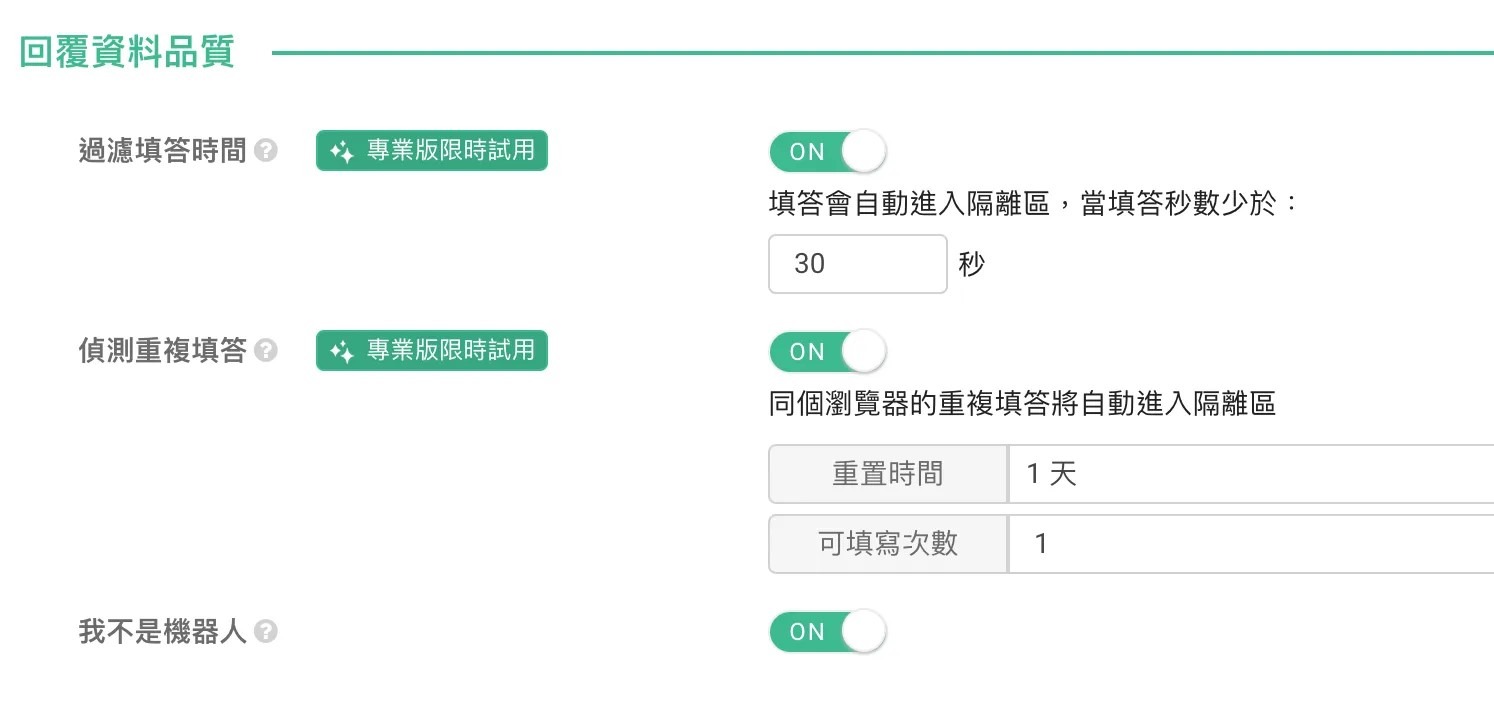Click the 重置時間 field label
This screenshot has width=1494, height=714.
888,474
